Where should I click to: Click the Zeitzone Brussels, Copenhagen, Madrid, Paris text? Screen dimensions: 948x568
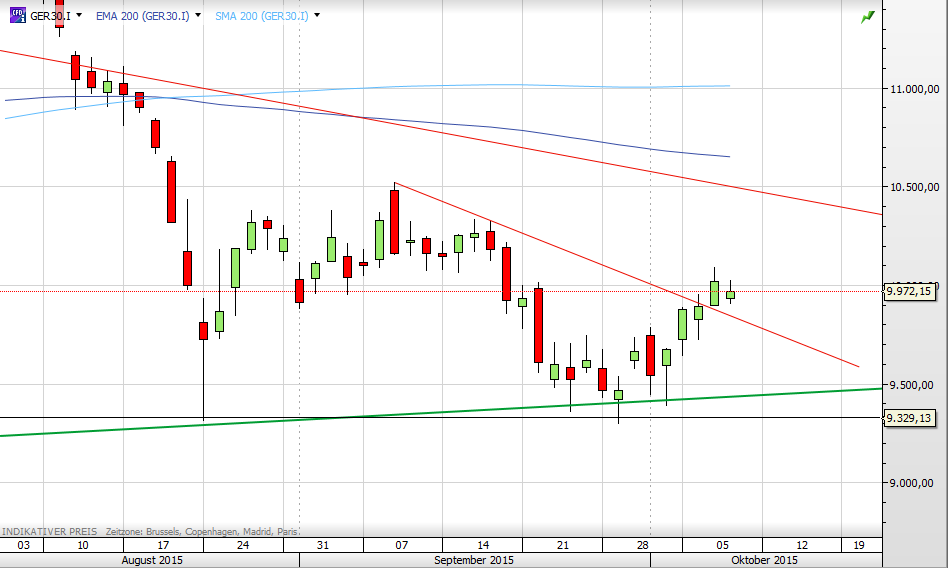[x=202, y=531]
